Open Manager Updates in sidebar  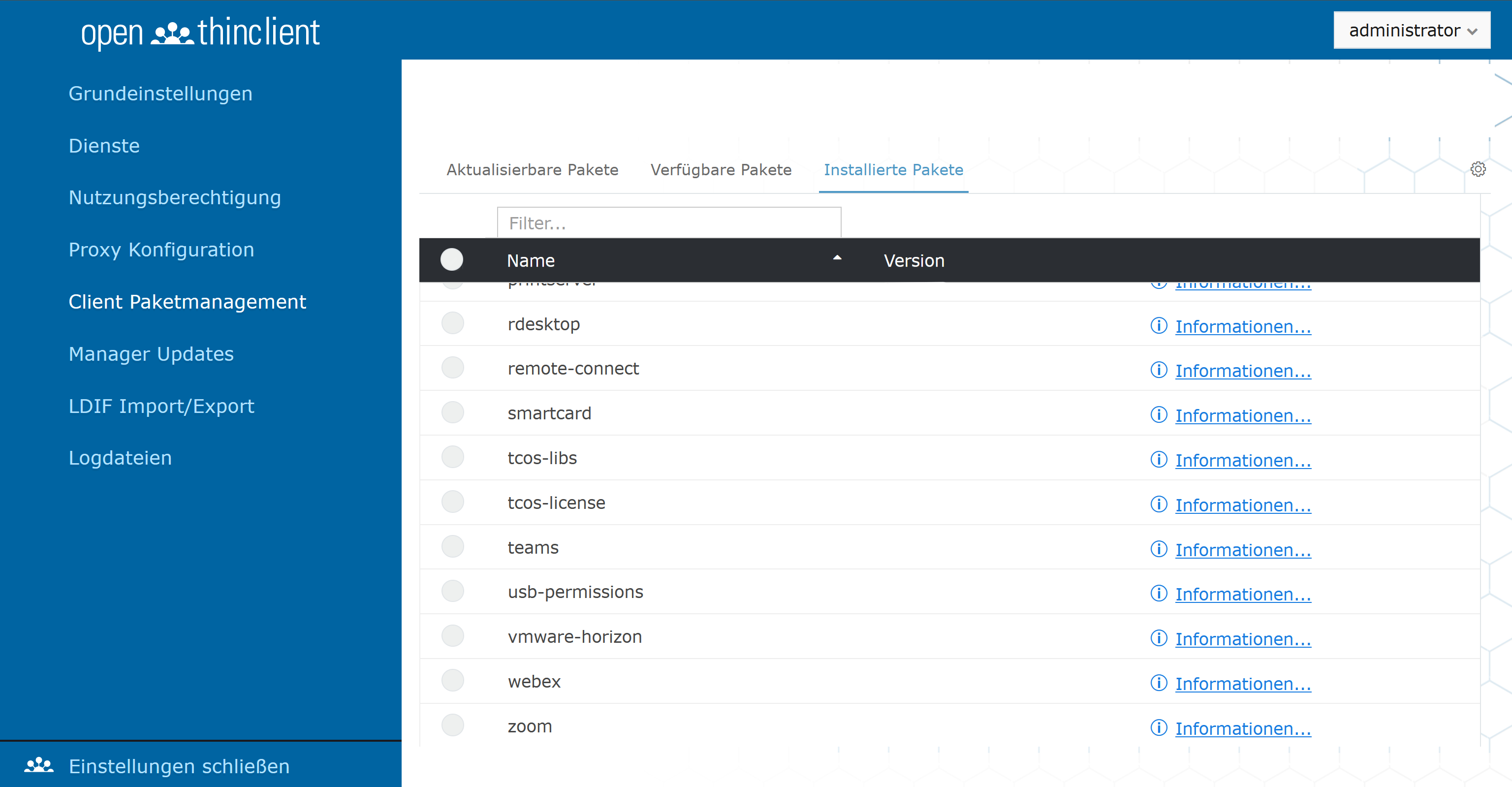click(151, 354)
